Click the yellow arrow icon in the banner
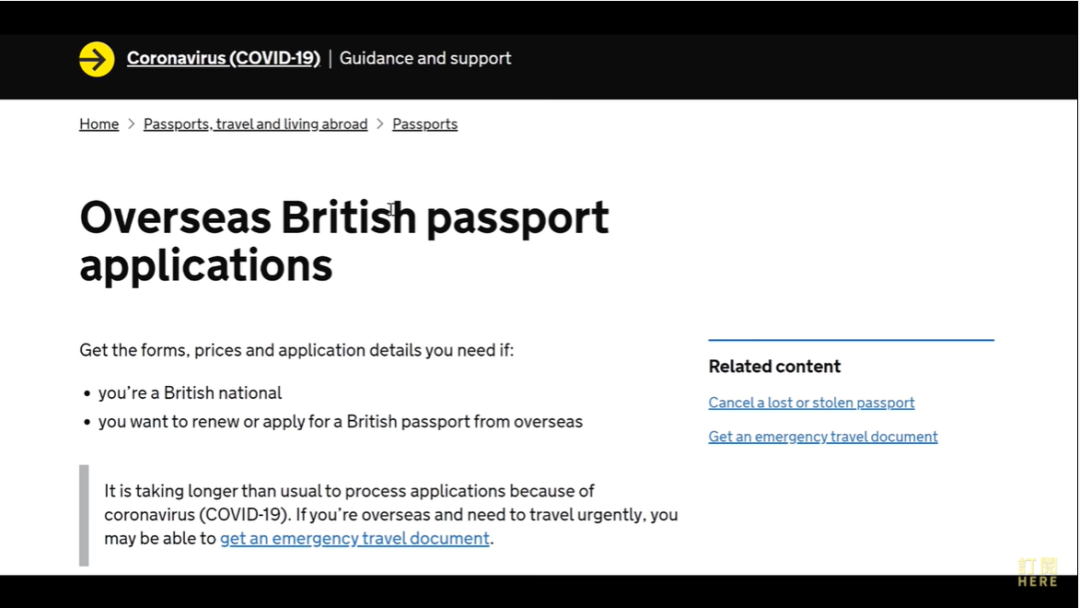This screenshot has width=1080, height=608. tap(97, 59)
